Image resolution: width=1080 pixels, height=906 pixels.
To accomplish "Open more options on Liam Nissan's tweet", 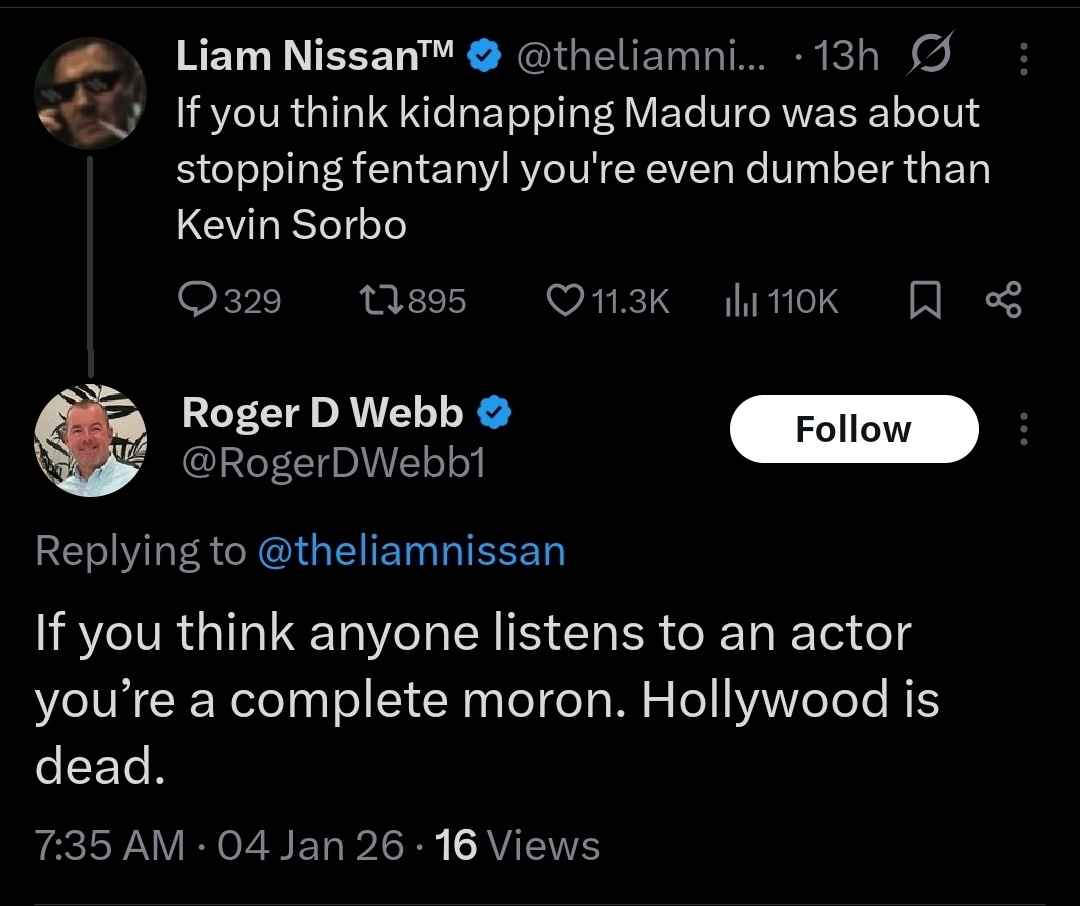I will point(1022,60).
